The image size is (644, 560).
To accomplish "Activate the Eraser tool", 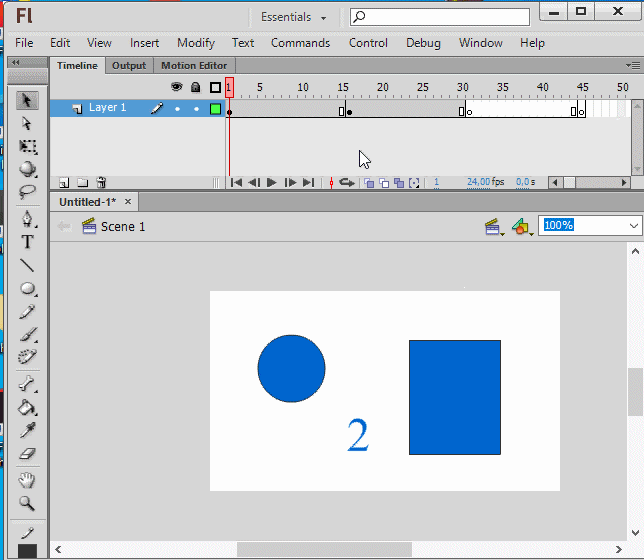I will pyautogui.click(x=27, y=454).
